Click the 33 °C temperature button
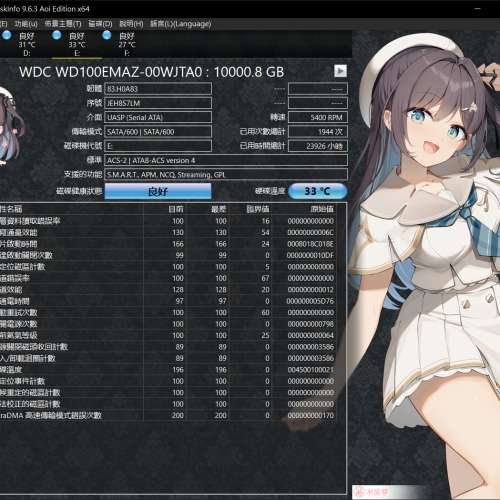This screenshot has width=500, height=500. [x=317, y=191]
